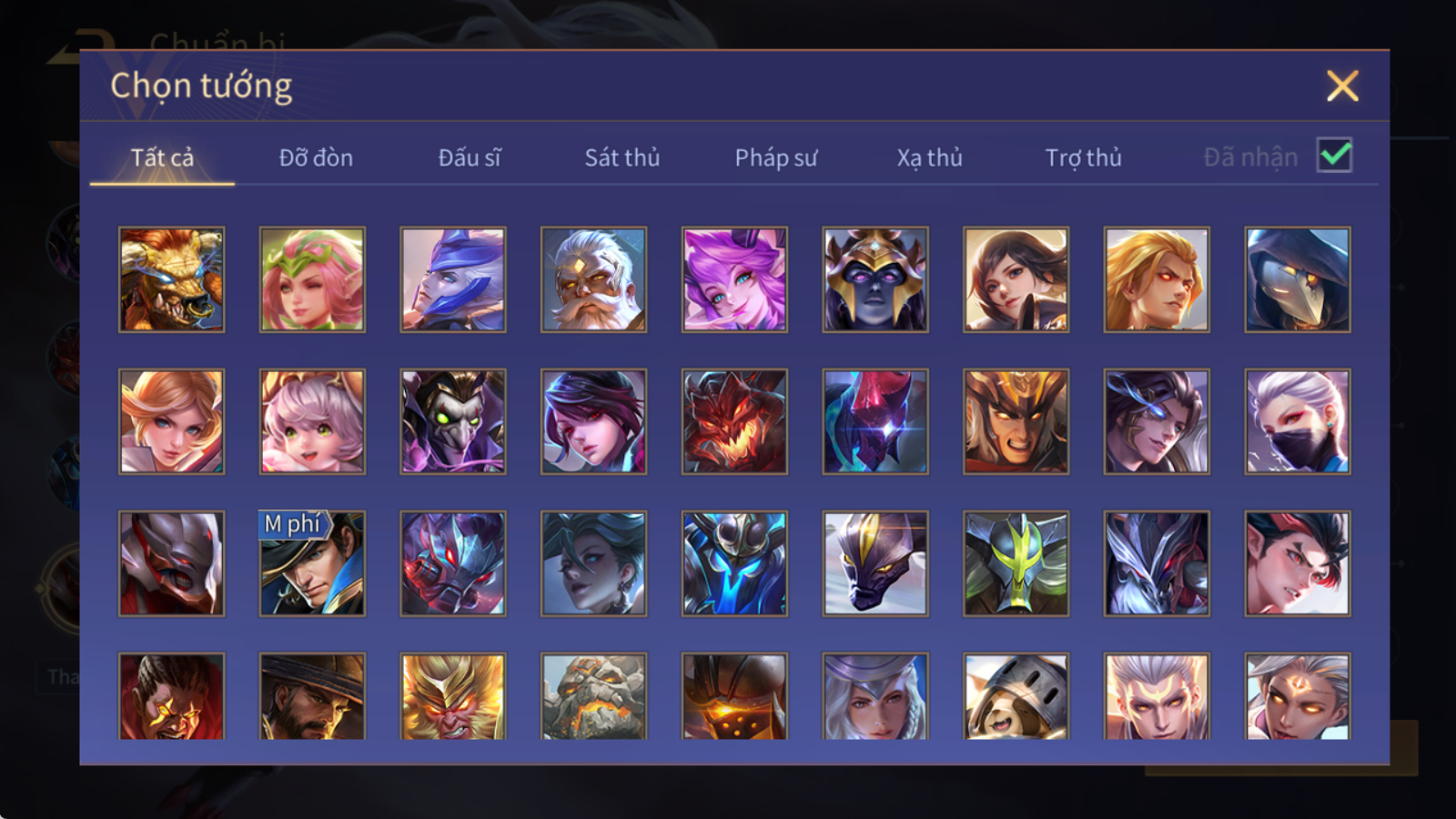Select the 'Tất cả' tab
Viewport: 1456px width, 819px height.
tap(162, 157)
